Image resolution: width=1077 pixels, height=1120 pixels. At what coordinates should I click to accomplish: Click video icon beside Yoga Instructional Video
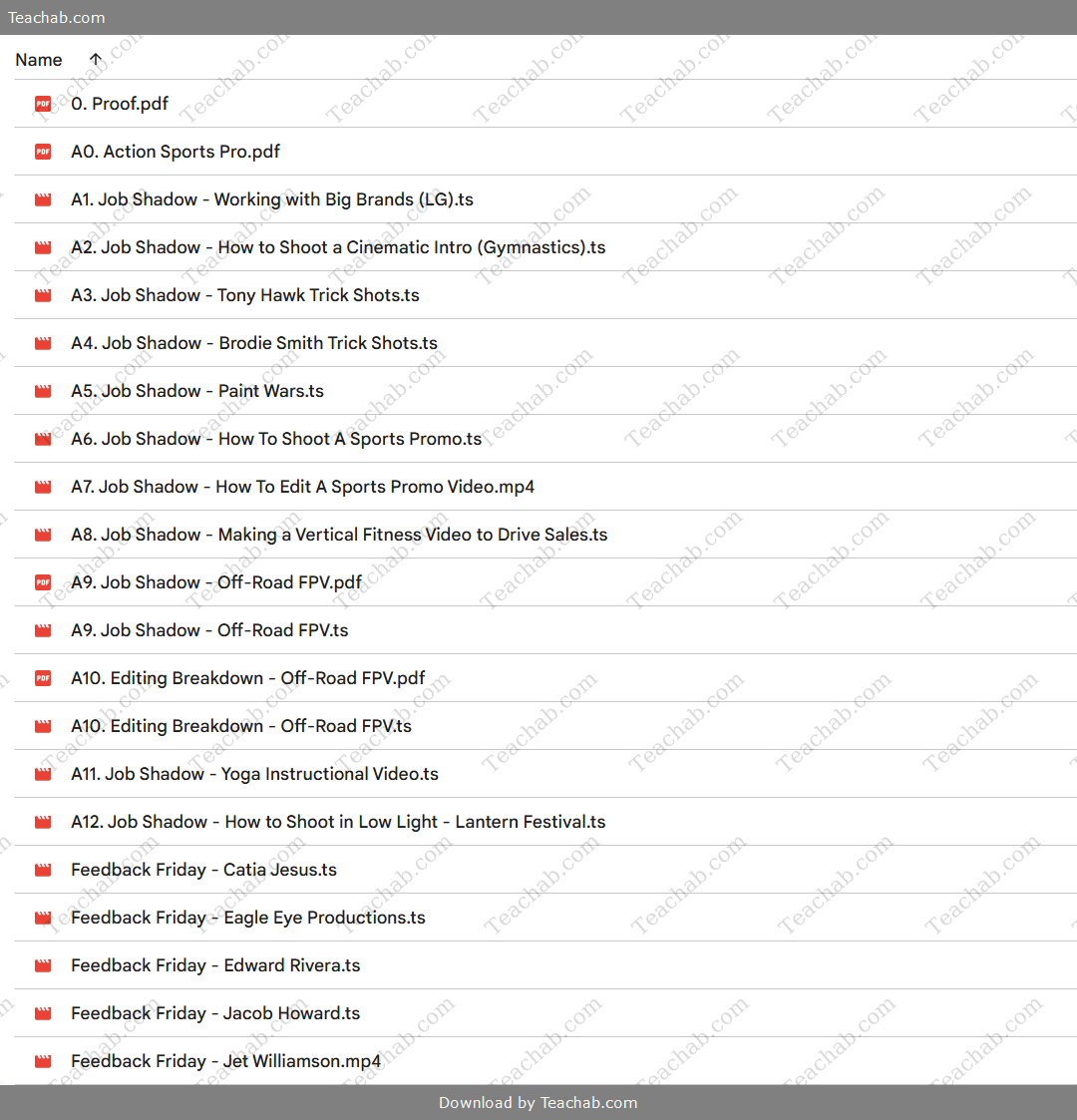[x=43, y=774]
